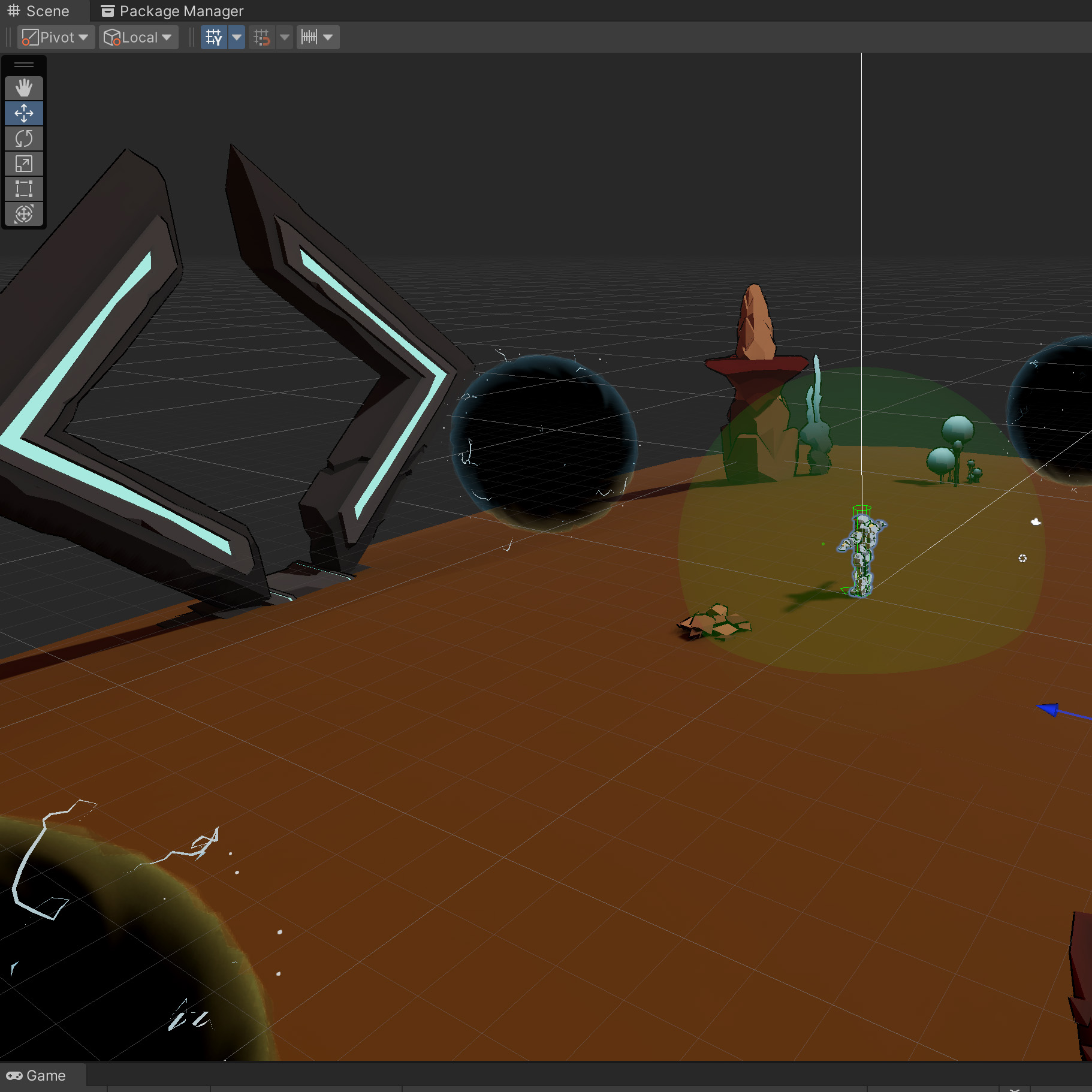This screenshot has height=1092, width=1092.
Task: Open the Local handle rotation dropdown
Action: pyautogui.click(x=138, y=37)
